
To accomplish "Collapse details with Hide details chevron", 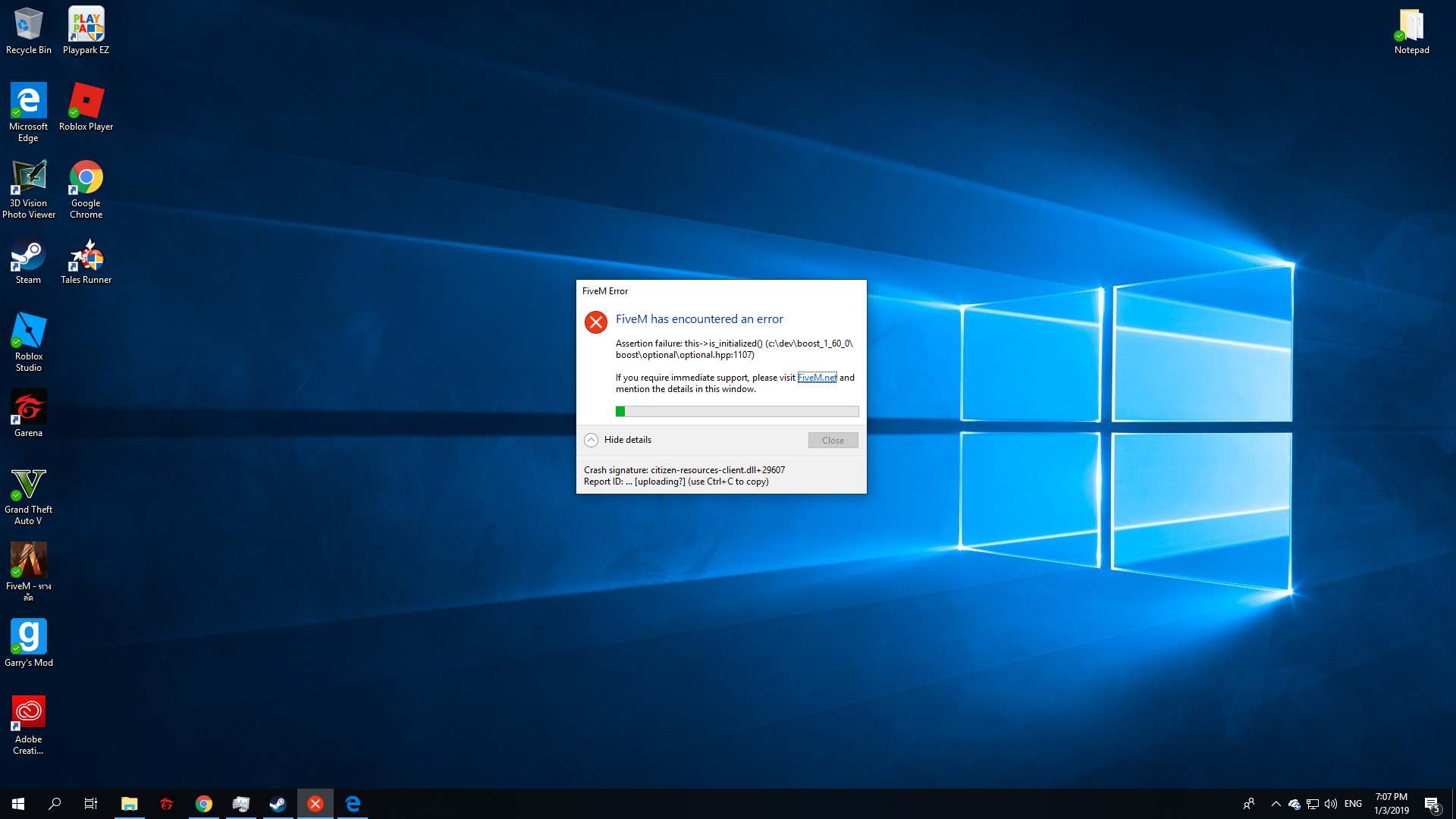I will click(x=591, y=440).
